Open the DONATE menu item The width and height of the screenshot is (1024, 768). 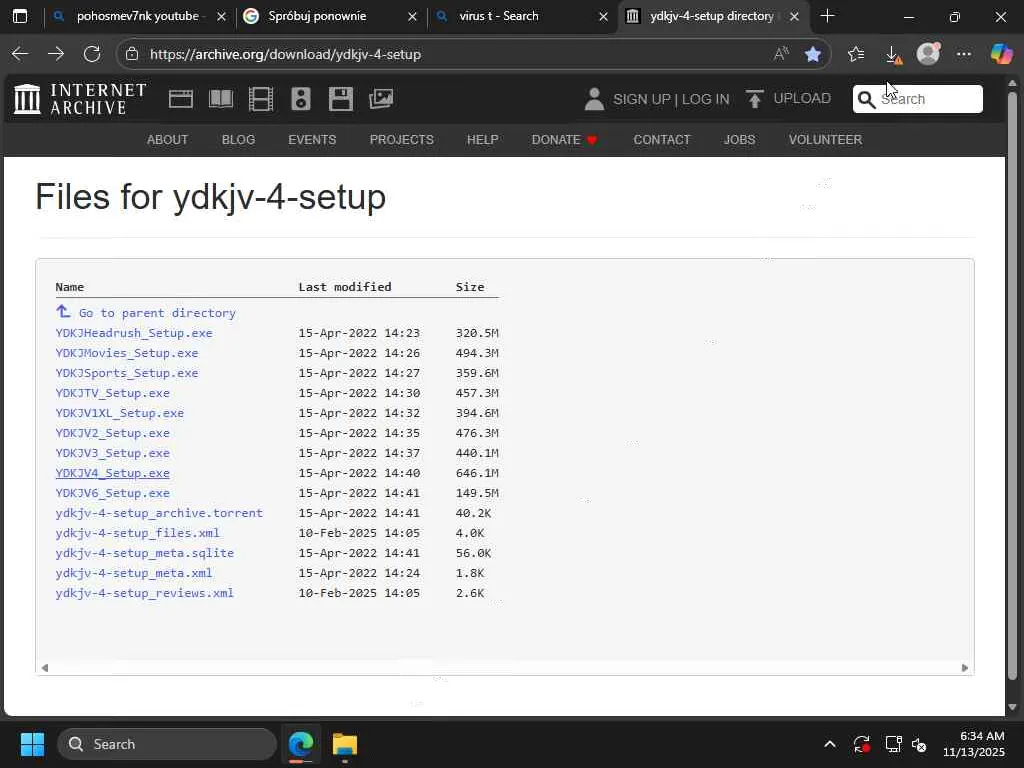click(x=564, y=140)
